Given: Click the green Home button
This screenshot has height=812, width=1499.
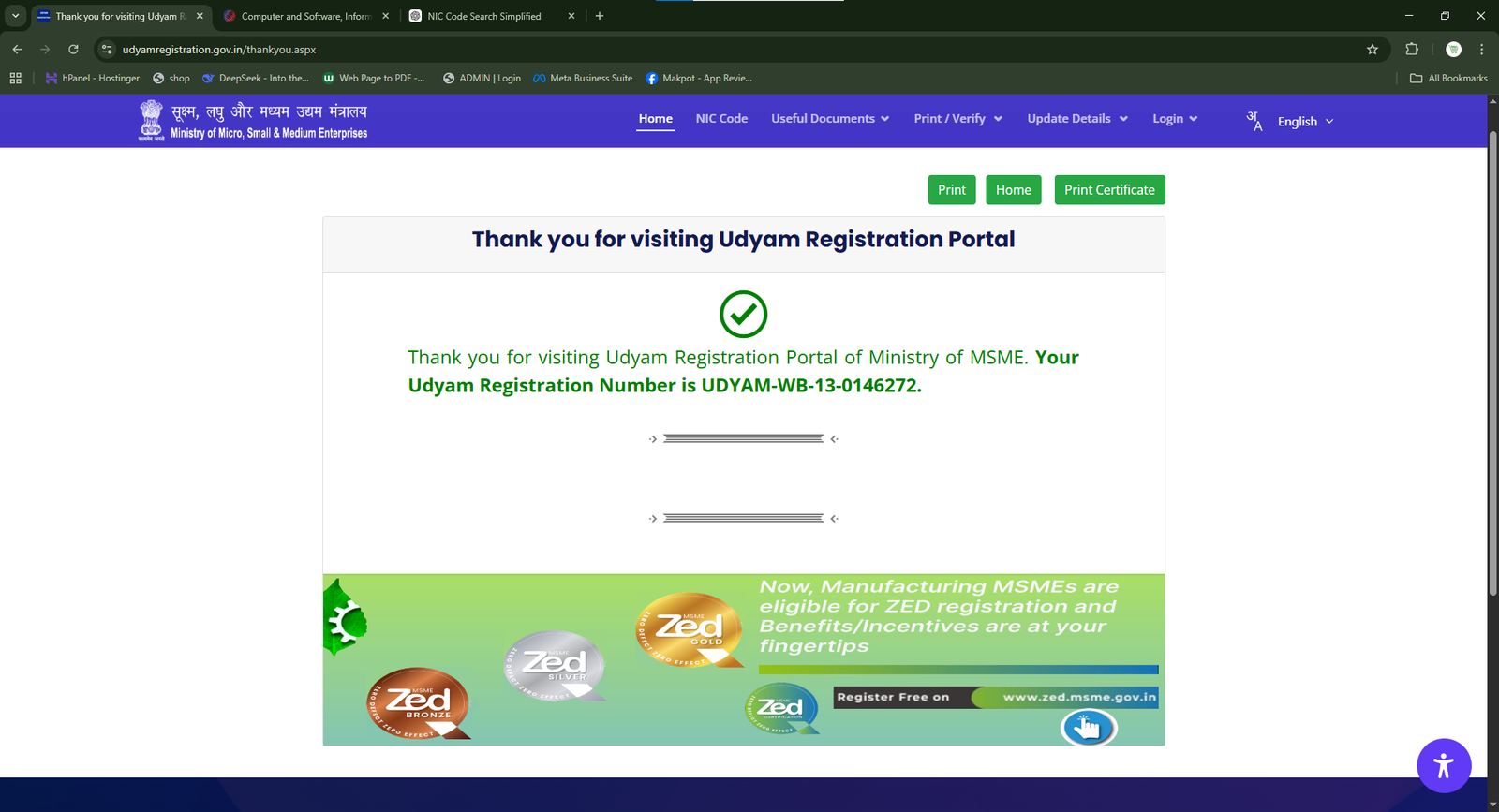Looking at the screenshot, I should [x=1013, y=190].
